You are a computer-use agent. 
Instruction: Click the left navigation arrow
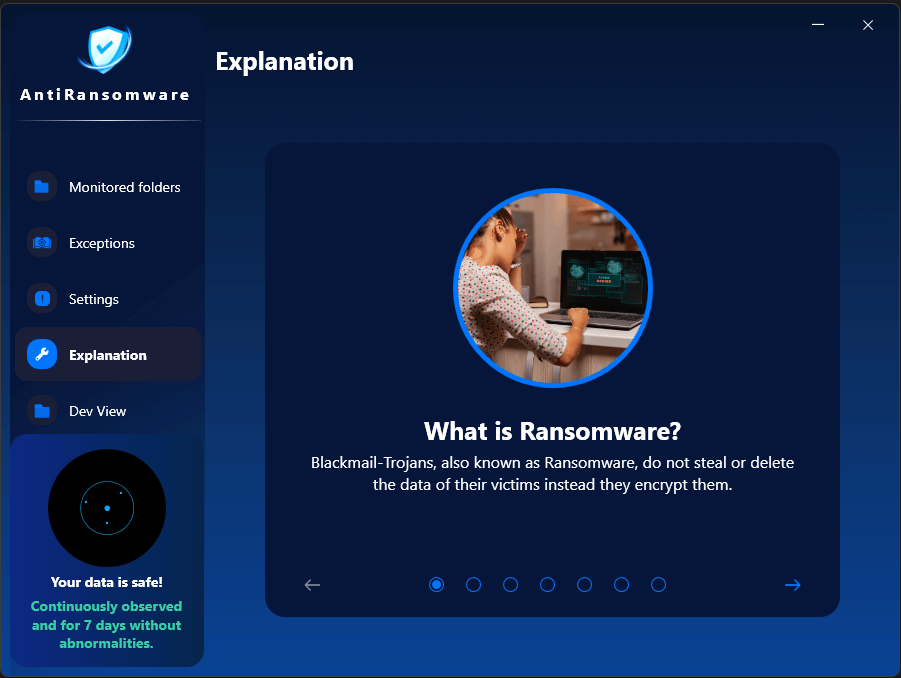(x=312, y=585)
